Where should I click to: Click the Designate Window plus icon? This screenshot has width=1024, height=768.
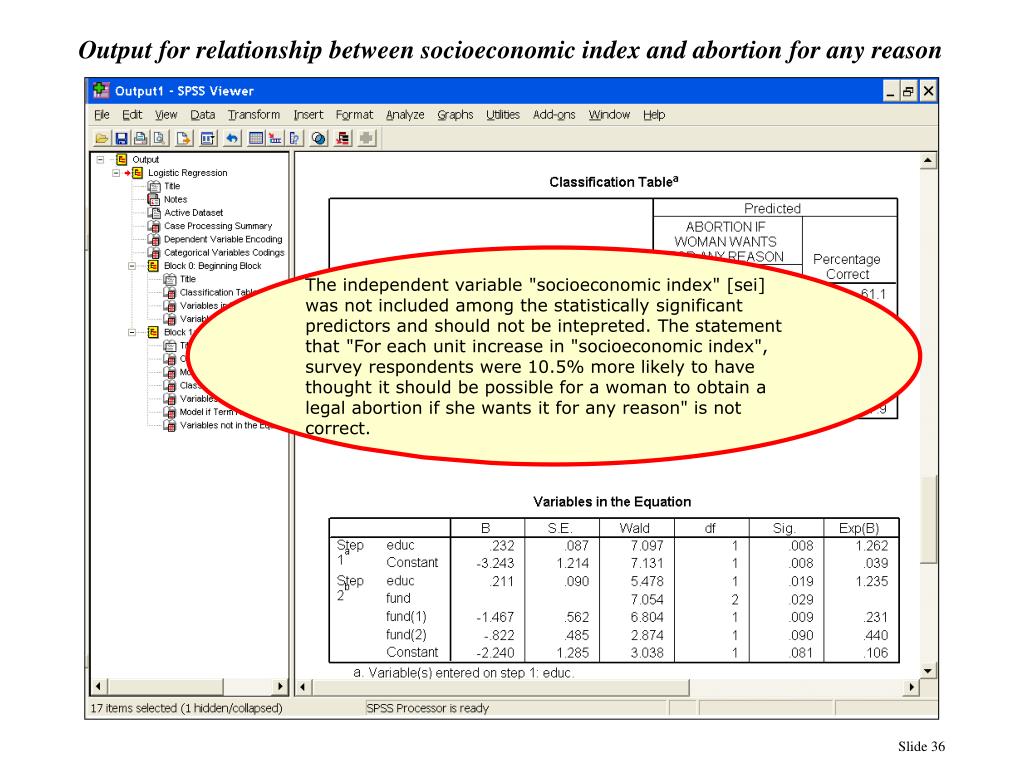tap(366, 138)
